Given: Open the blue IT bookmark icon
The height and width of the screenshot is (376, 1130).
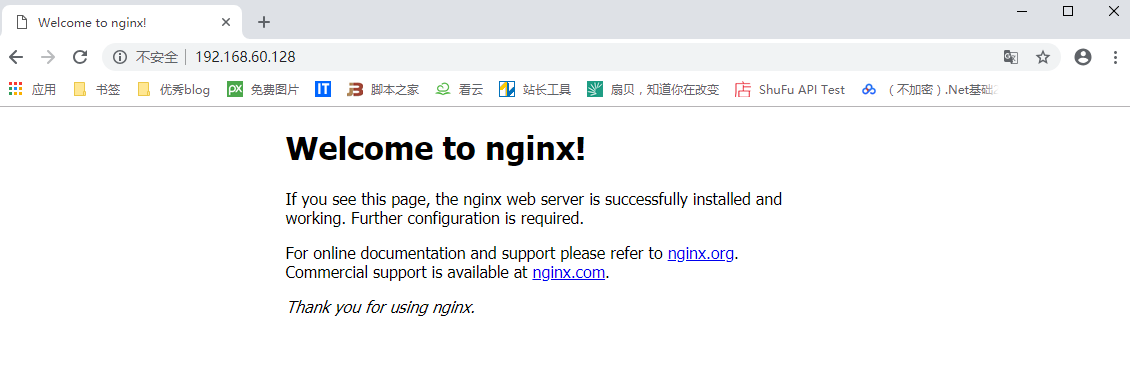Looking at the screenshot, I should point(323,89).
